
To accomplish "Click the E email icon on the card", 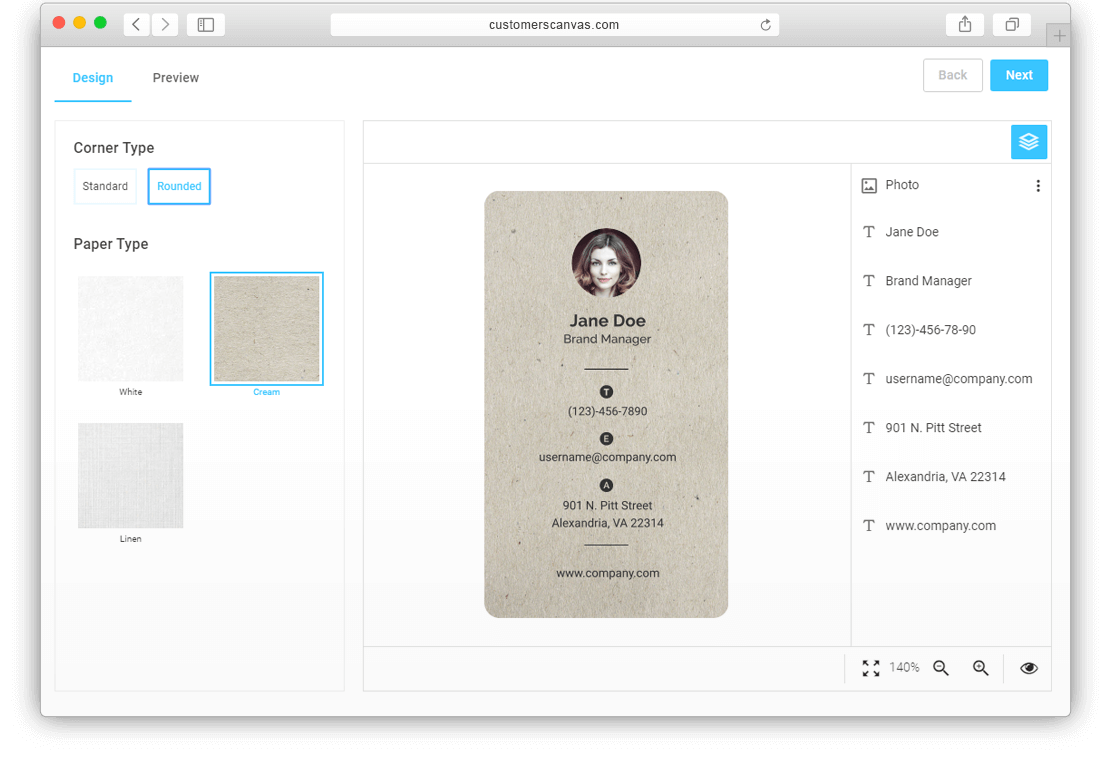I will point(606,438).
